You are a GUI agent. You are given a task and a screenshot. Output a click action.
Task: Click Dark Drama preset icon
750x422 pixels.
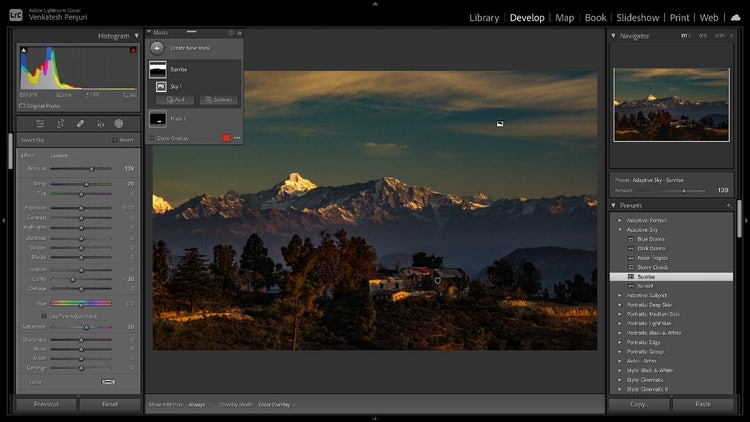tap(630, 248)
